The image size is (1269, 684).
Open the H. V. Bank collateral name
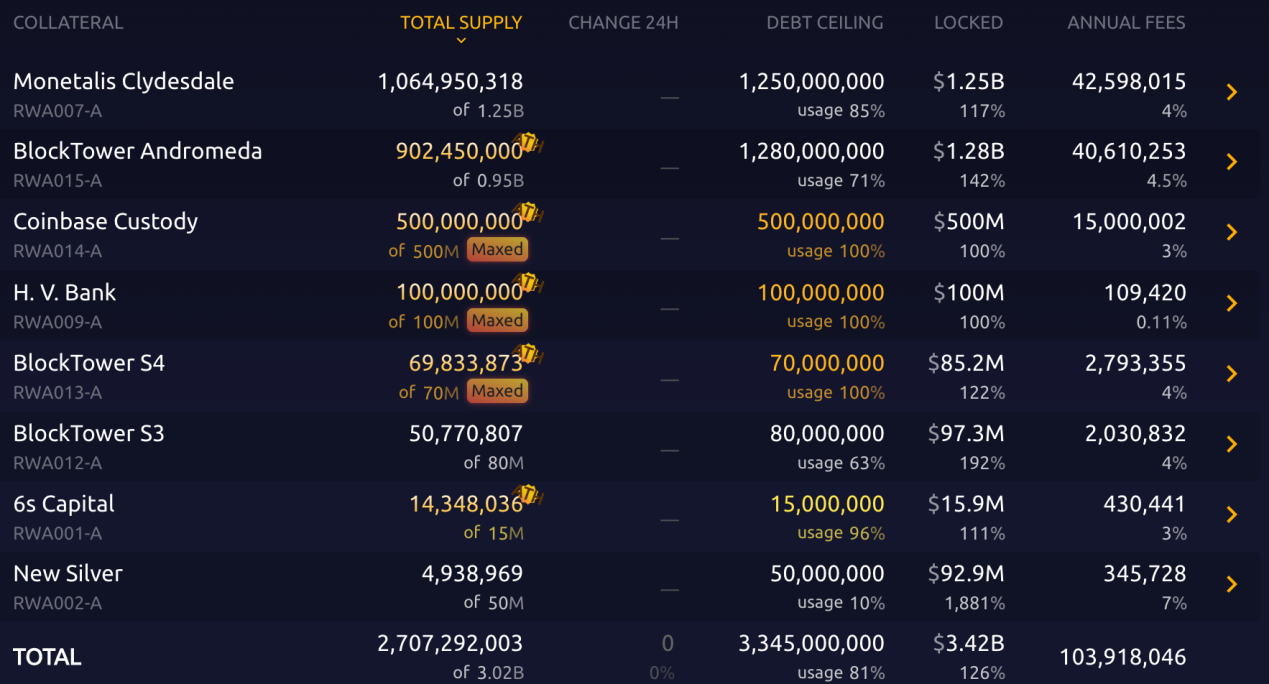pos(64,293)
